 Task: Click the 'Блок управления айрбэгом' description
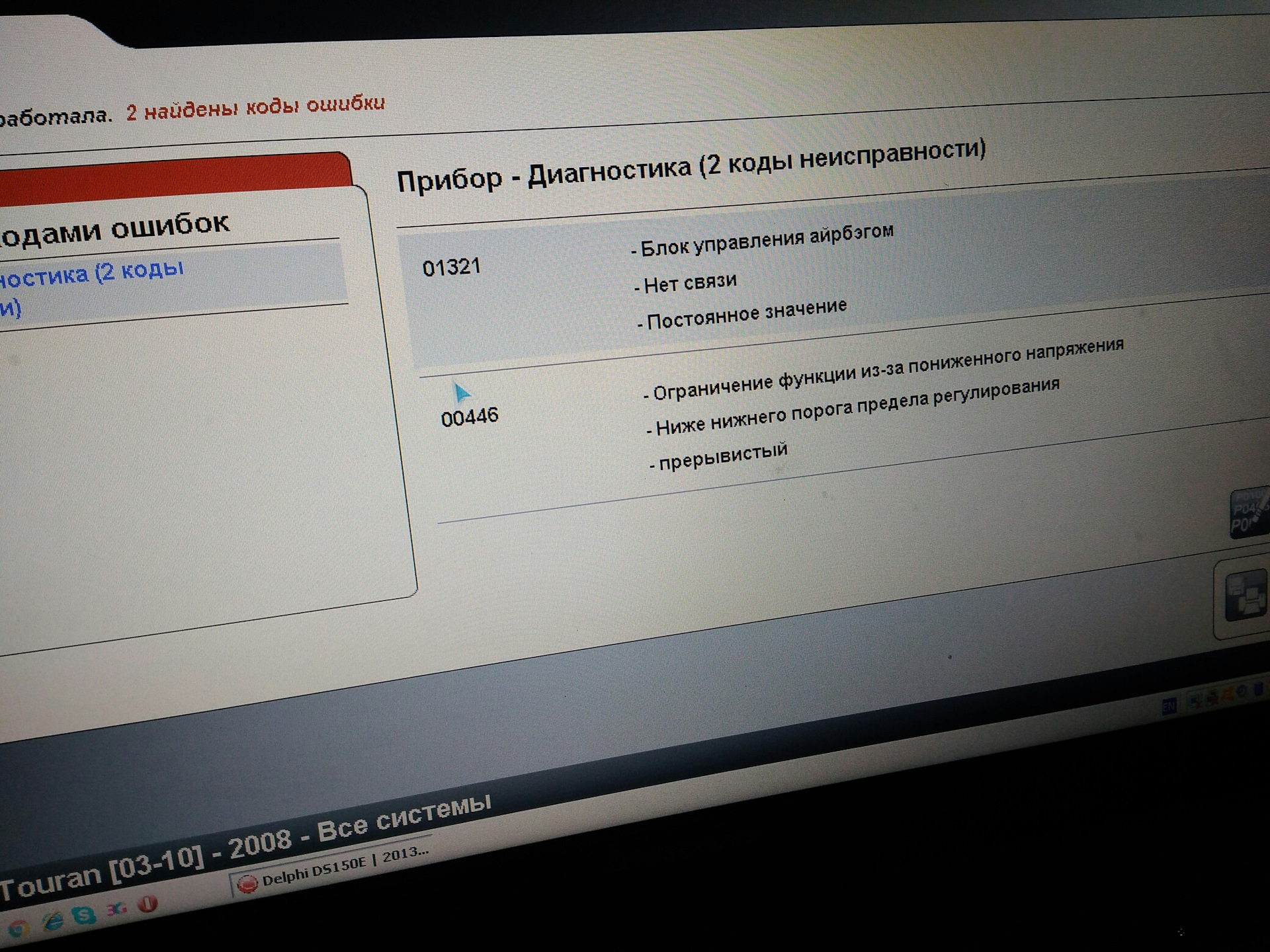tap(763, 241)
